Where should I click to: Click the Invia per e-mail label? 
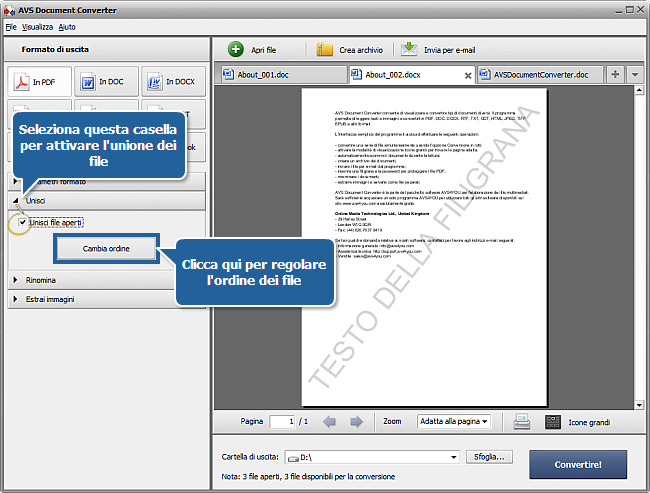(449, 50)
